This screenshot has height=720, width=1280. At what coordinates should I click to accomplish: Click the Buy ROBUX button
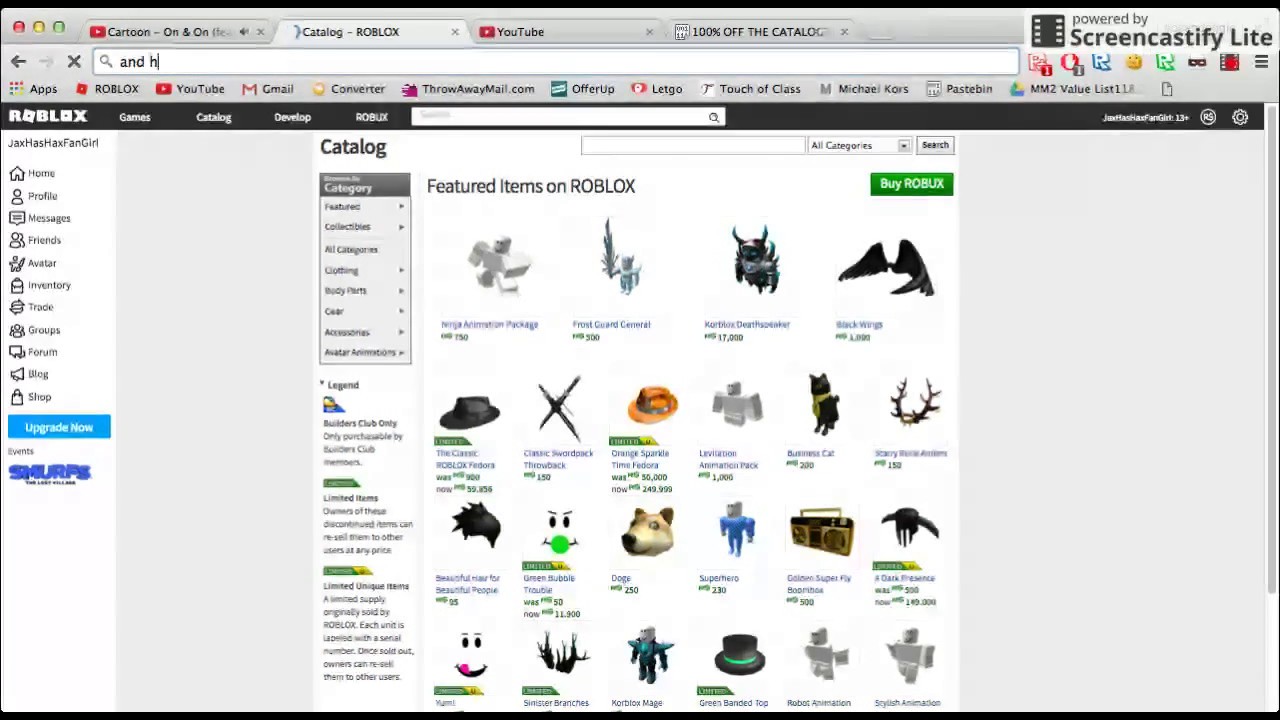pyautogui.click(x=911, y=184)
